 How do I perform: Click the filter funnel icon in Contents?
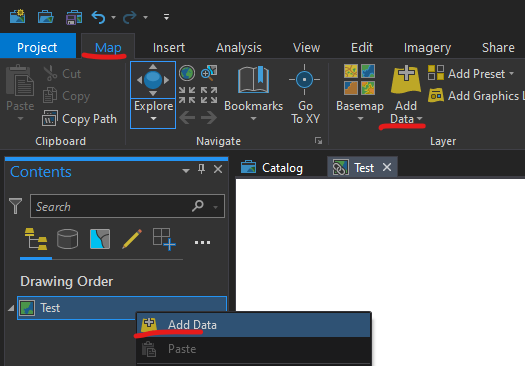[15, 206]
